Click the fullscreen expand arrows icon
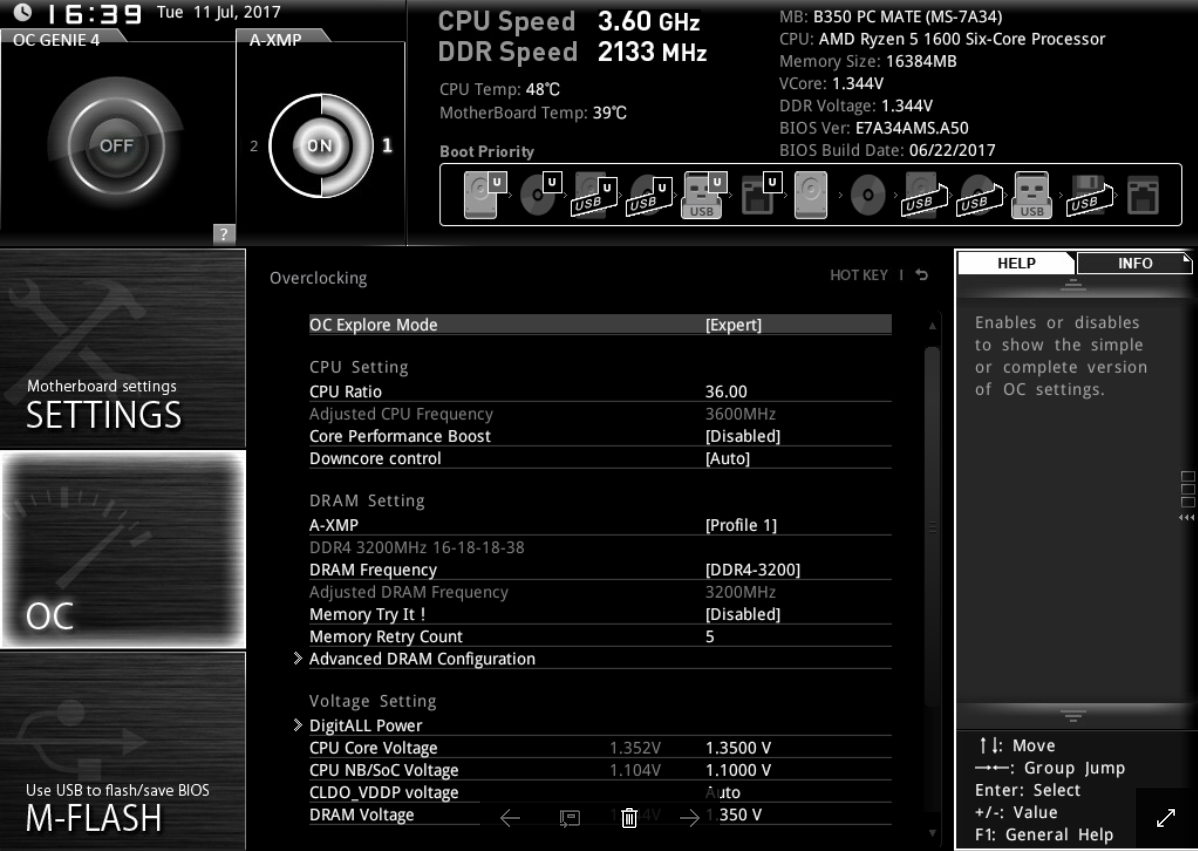 coord(1166,818)
